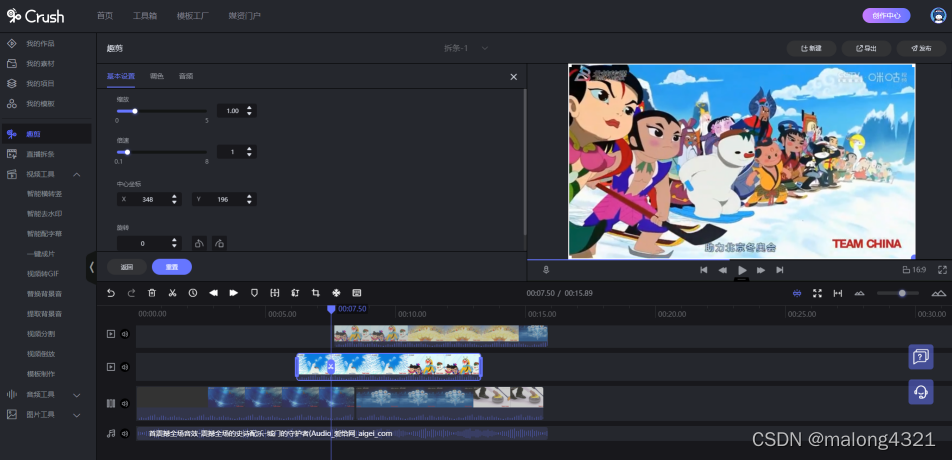The height and width of the screenshot is (460, 952).
Task: Click the 返回 button
Action: tap(127, 267)
